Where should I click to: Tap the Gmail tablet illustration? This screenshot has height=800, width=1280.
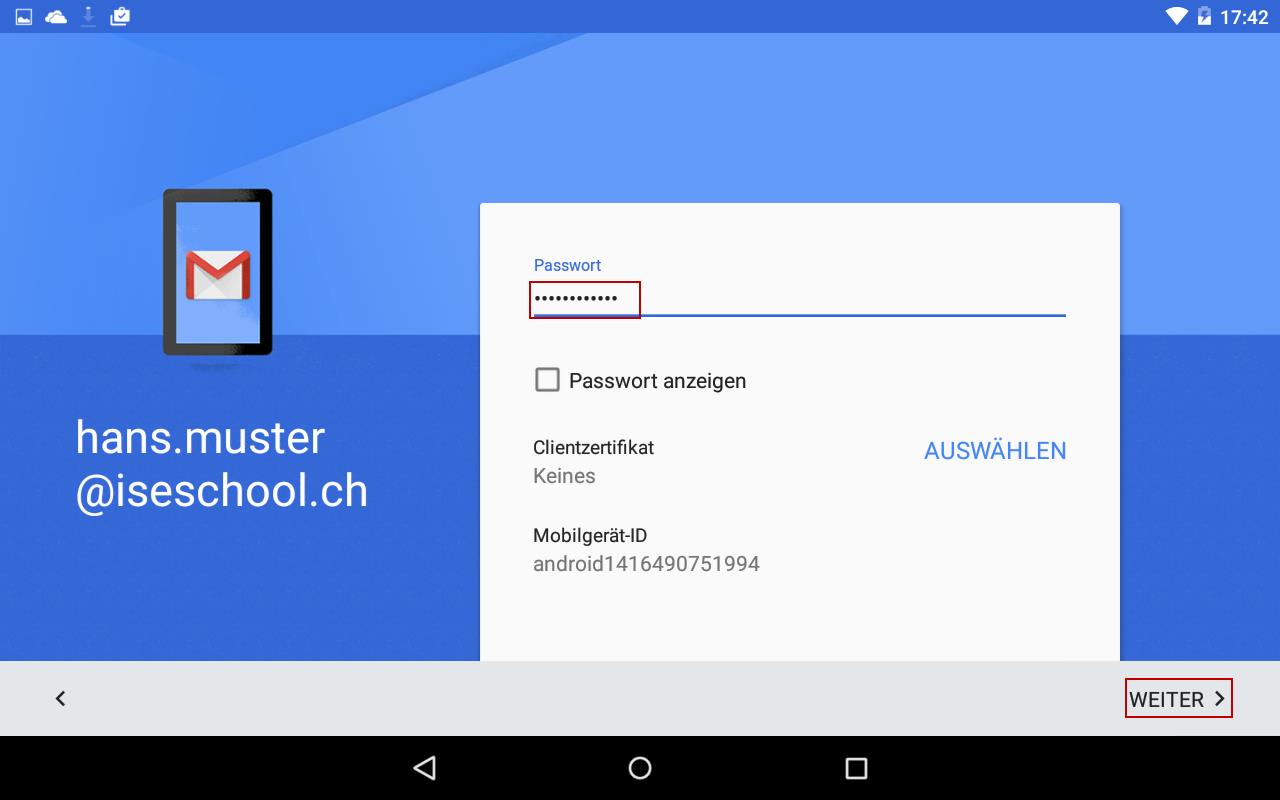(217, 273)
